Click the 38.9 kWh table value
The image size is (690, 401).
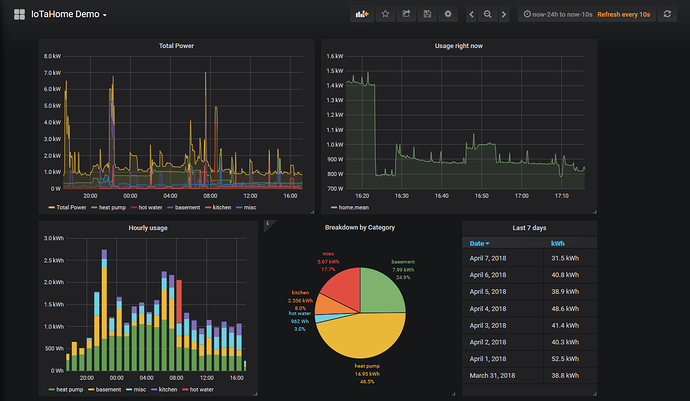click(565, 292)
